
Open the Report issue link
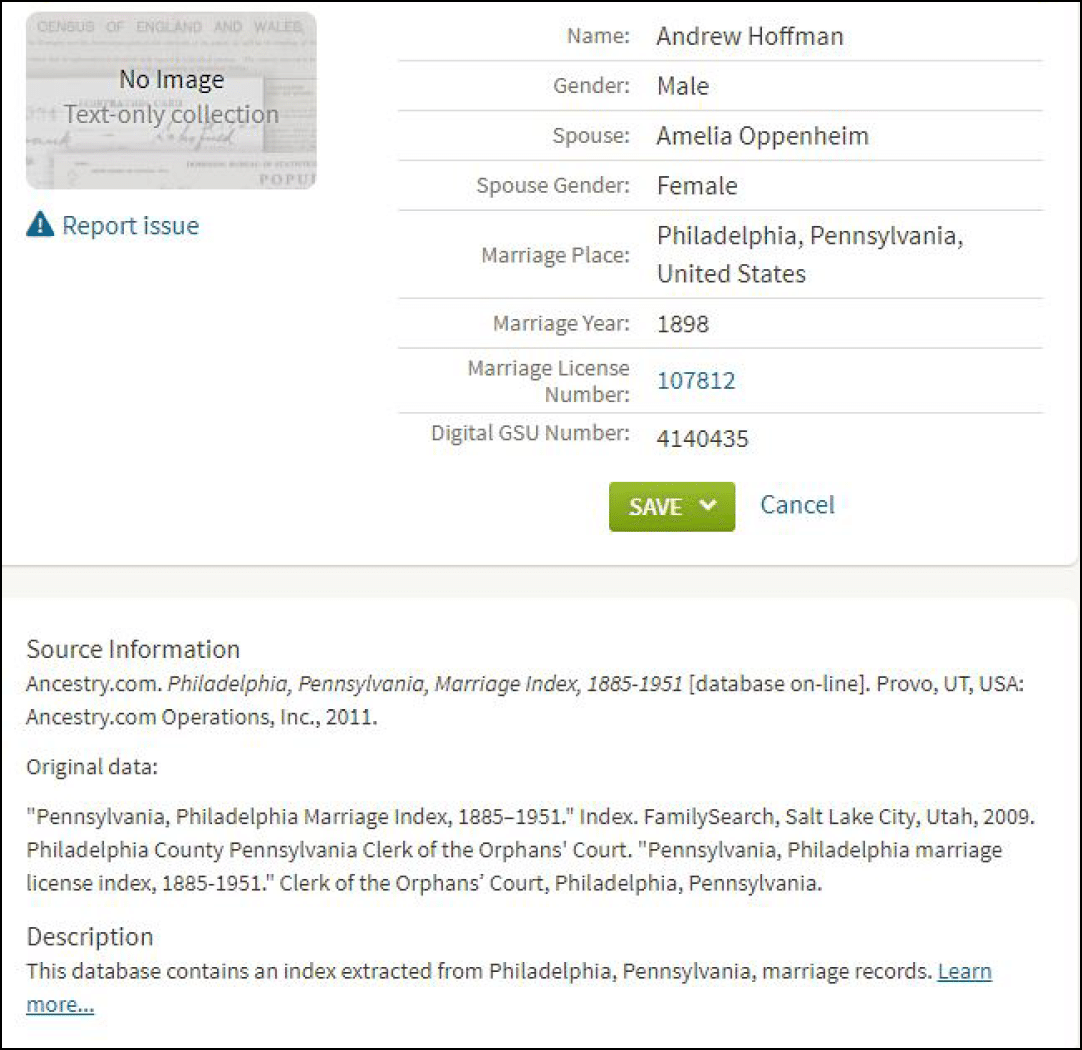(130, 226)
